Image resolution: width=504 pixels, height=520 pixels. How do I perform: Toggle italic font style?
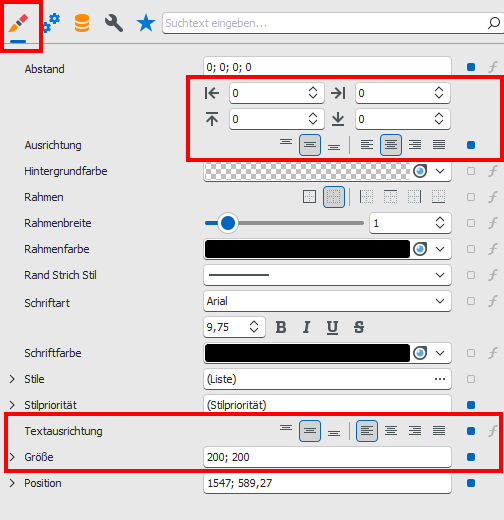pyautogui.click(x=307, y=327)
